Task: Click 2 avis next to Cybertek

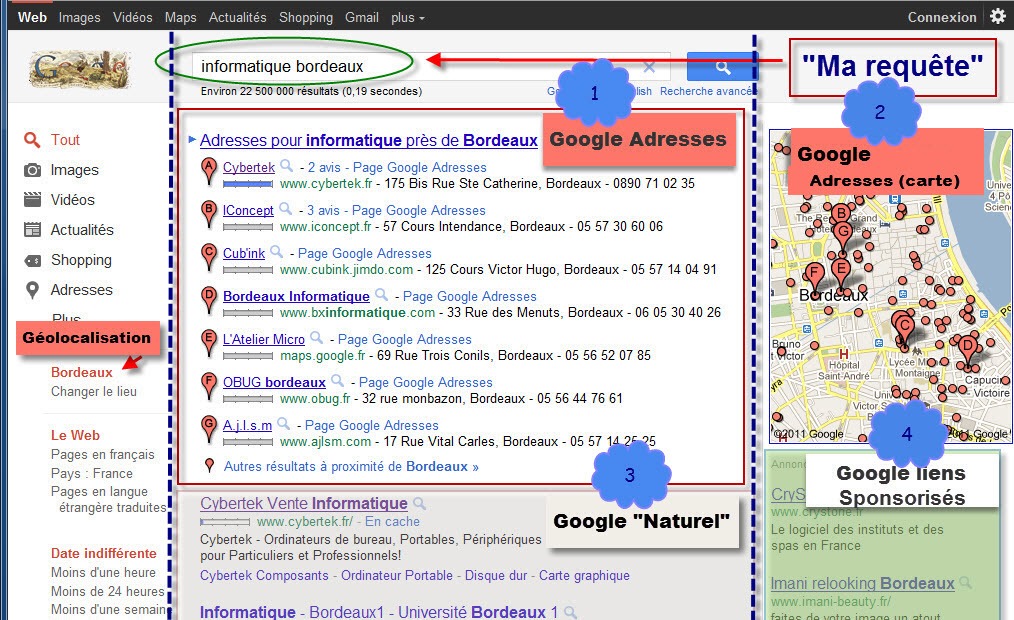Action: pos(324,167)
